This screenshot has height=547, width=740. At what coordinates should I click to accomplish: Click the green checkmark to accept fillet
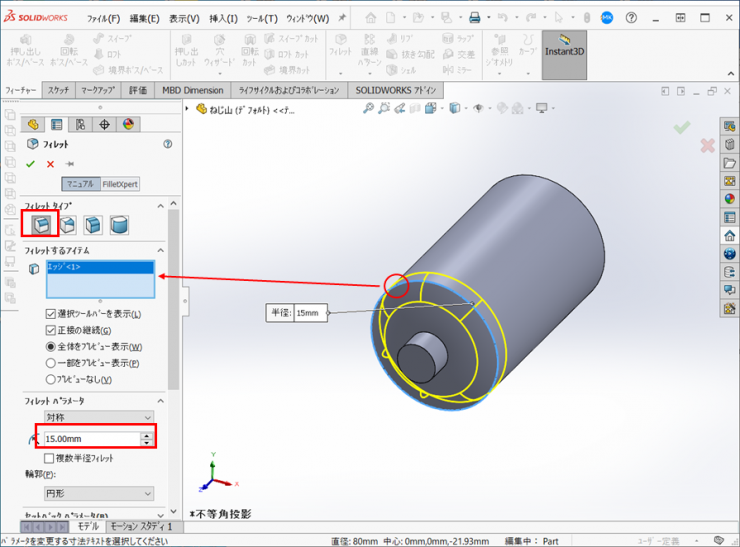31,164
